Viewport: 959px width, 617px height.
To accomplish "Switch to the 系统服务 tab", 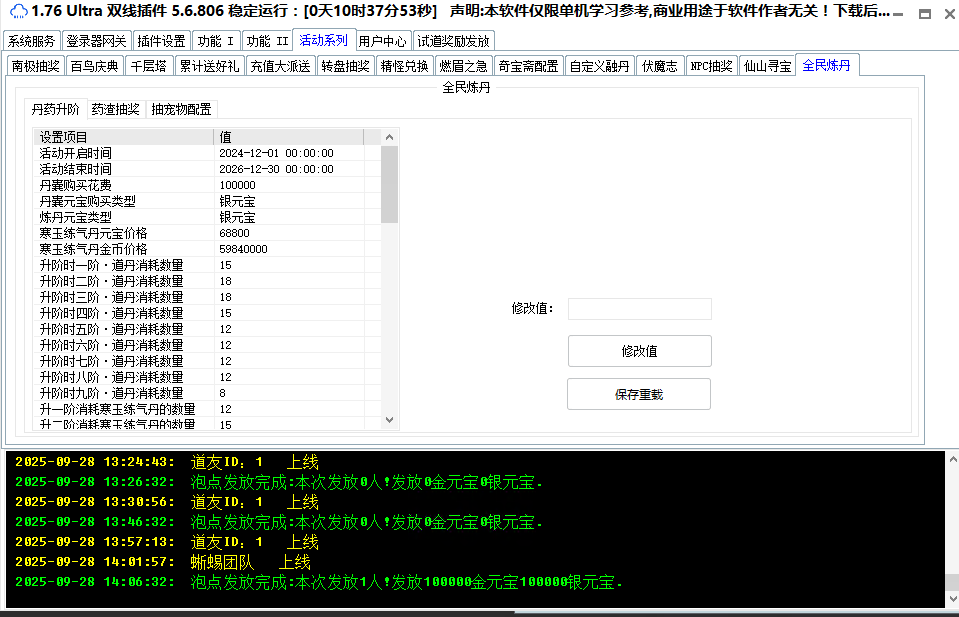I will (x=32, y=41).
